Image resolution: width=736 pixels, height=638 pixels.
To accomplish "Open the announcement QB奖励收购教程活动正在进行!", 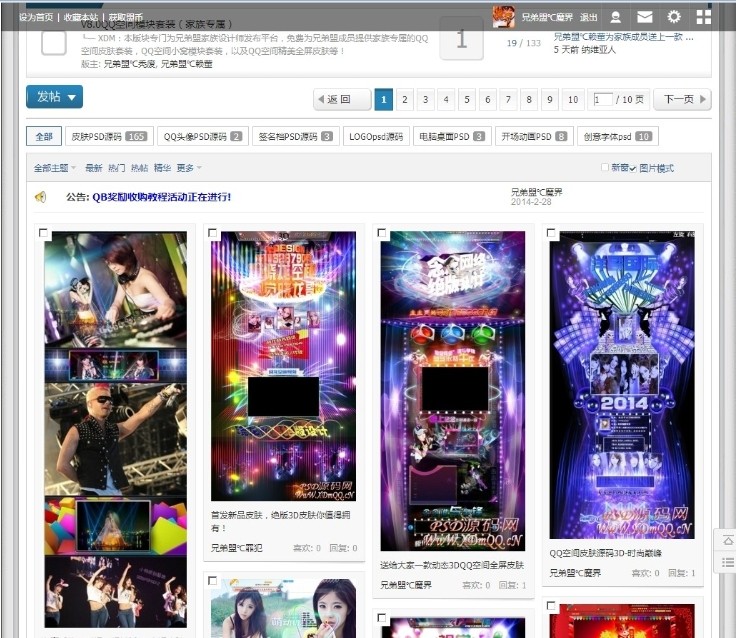I will [161, 197].
